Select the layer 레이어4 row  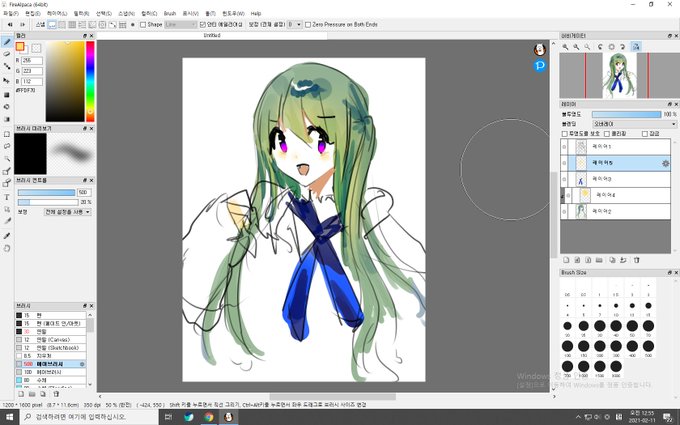click(x=618, y=195)
